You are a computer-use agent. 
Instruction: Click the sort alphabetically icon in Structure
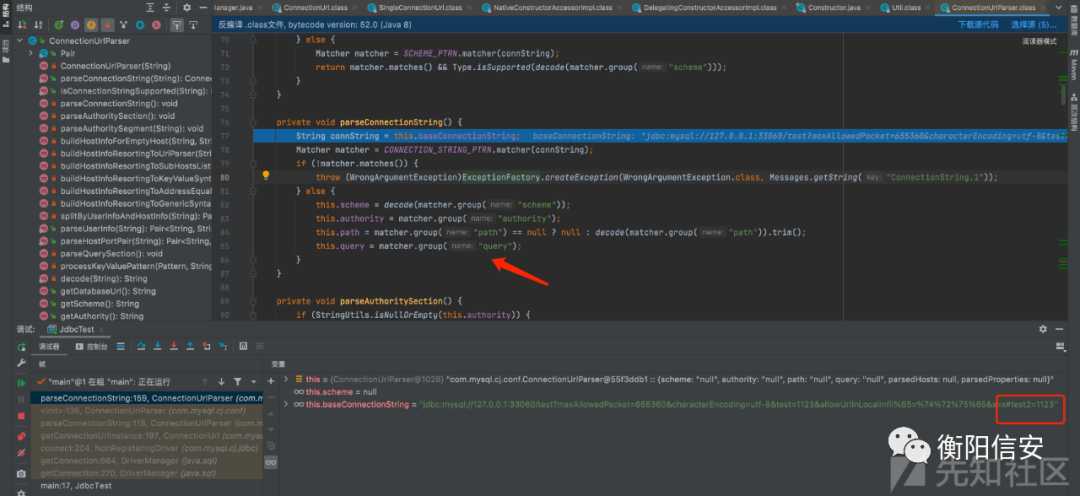tap(37, 25)
